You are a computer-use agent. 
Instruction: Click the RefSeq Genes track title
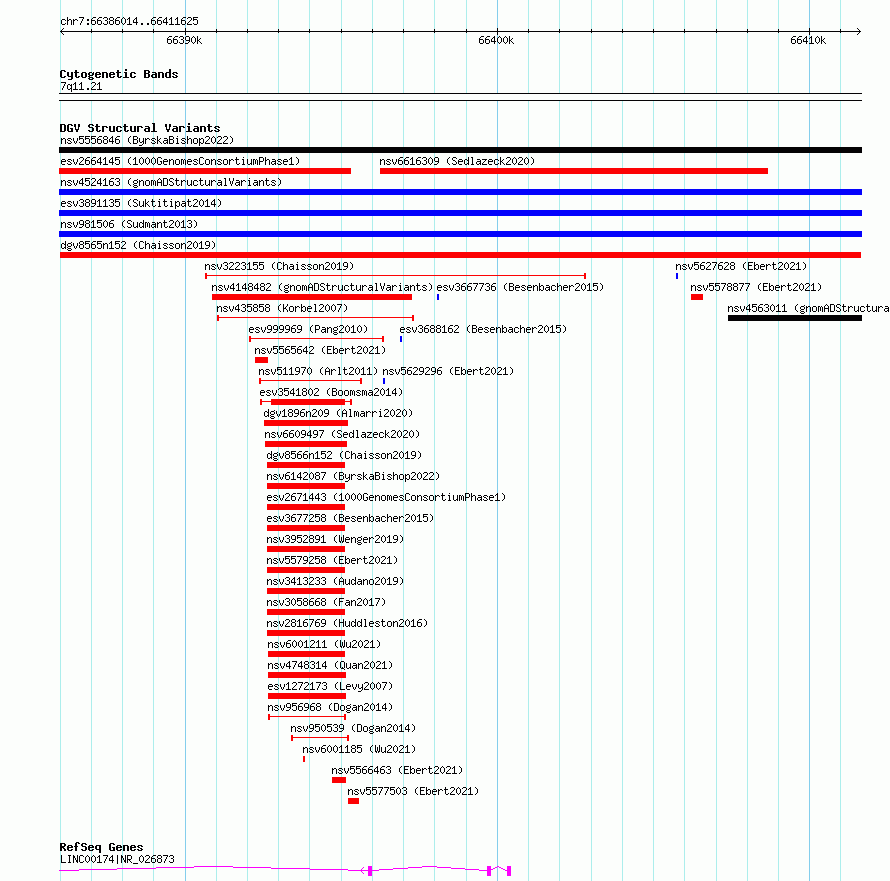102,847
